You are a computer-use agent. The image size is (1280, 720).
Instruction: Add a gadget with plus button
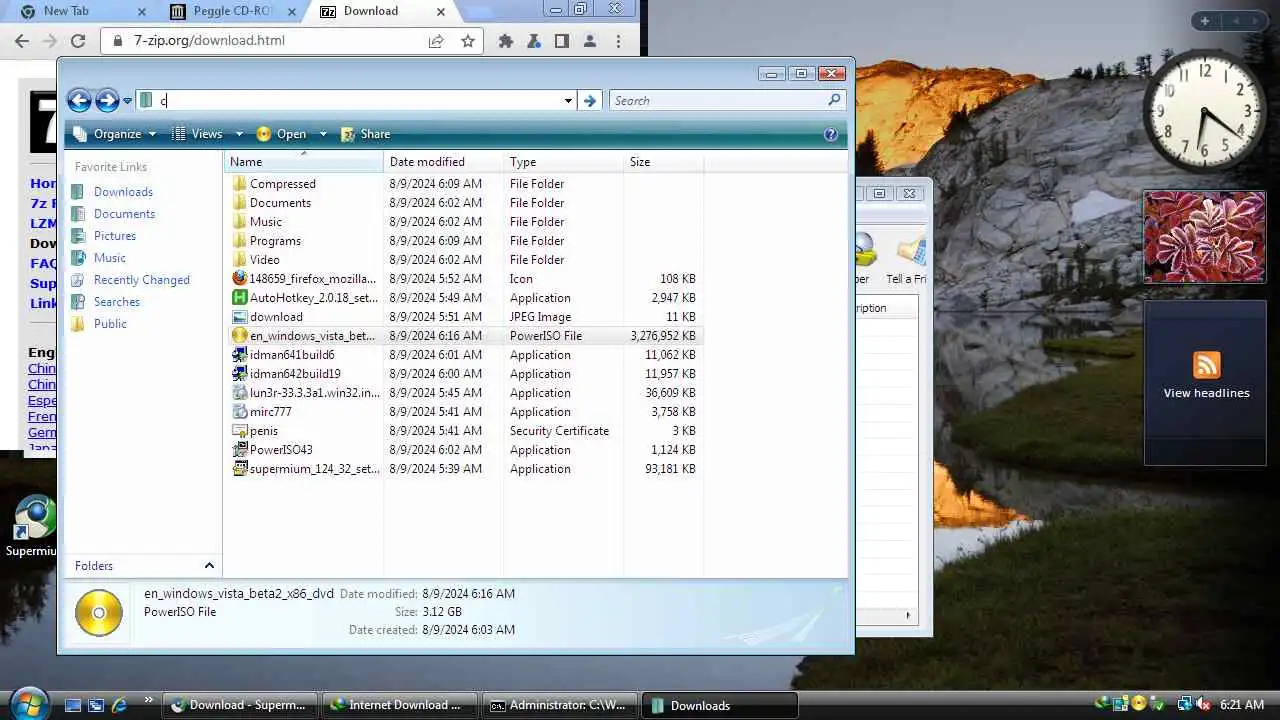(x=1205, y=21)
